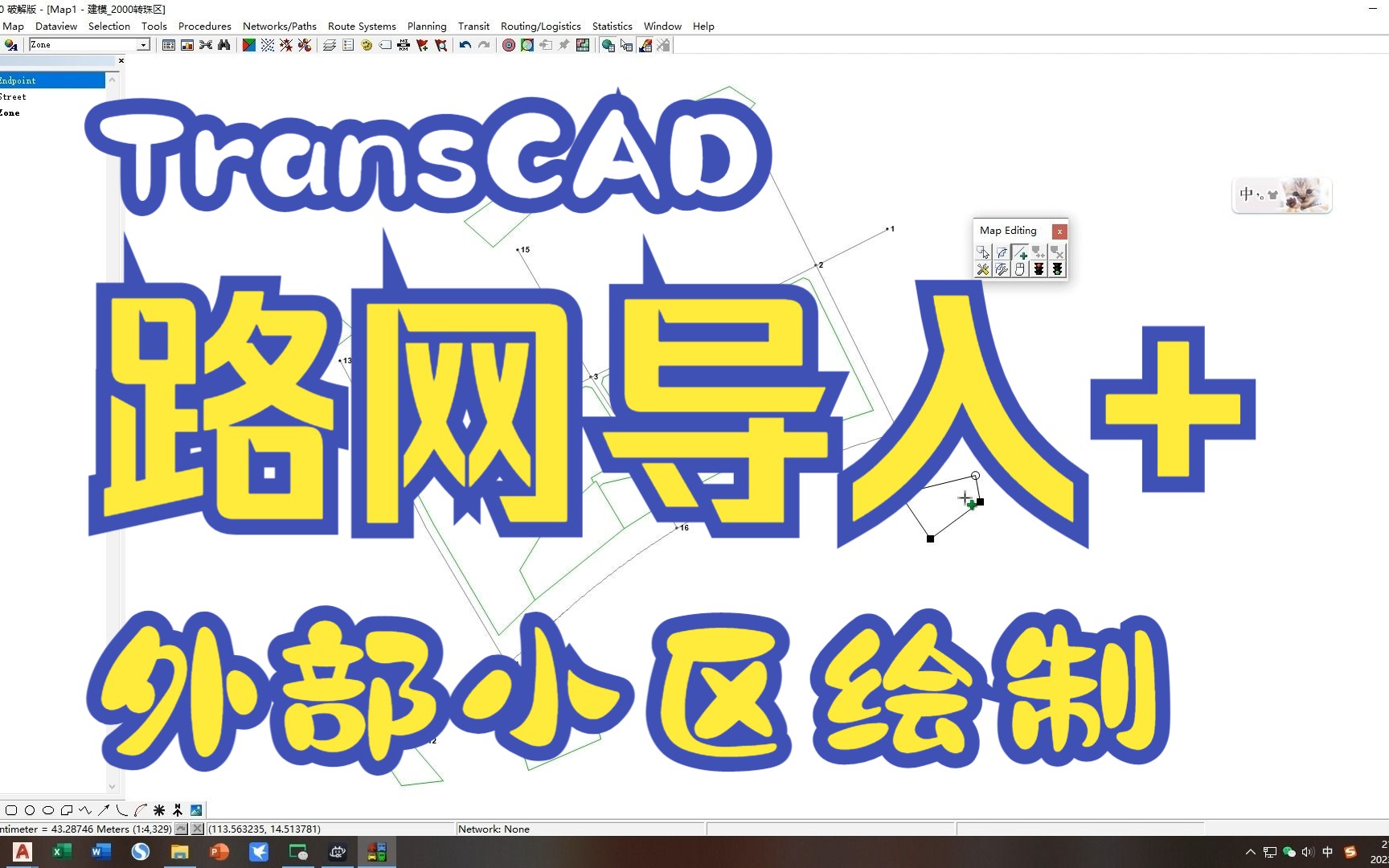Click the Network: None status field
Image resolution: width=1389 pixels, height=868 pixels.
(580, 829)
